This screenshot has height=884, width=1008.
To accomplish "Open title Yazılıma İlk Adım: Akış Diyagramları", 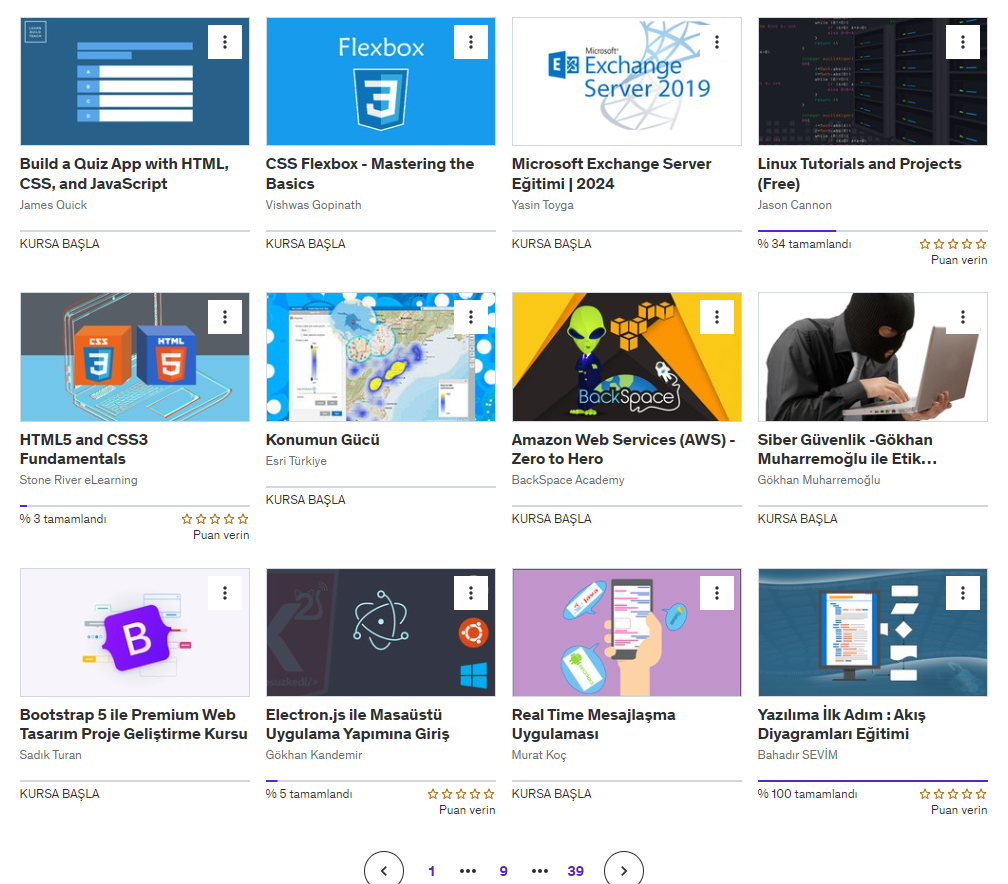I will pos(842,724).
